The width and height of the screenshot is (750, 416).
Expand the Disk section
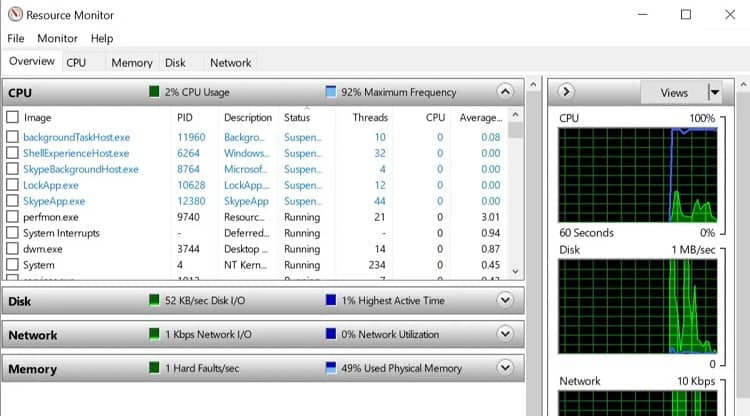pos(505,300)
